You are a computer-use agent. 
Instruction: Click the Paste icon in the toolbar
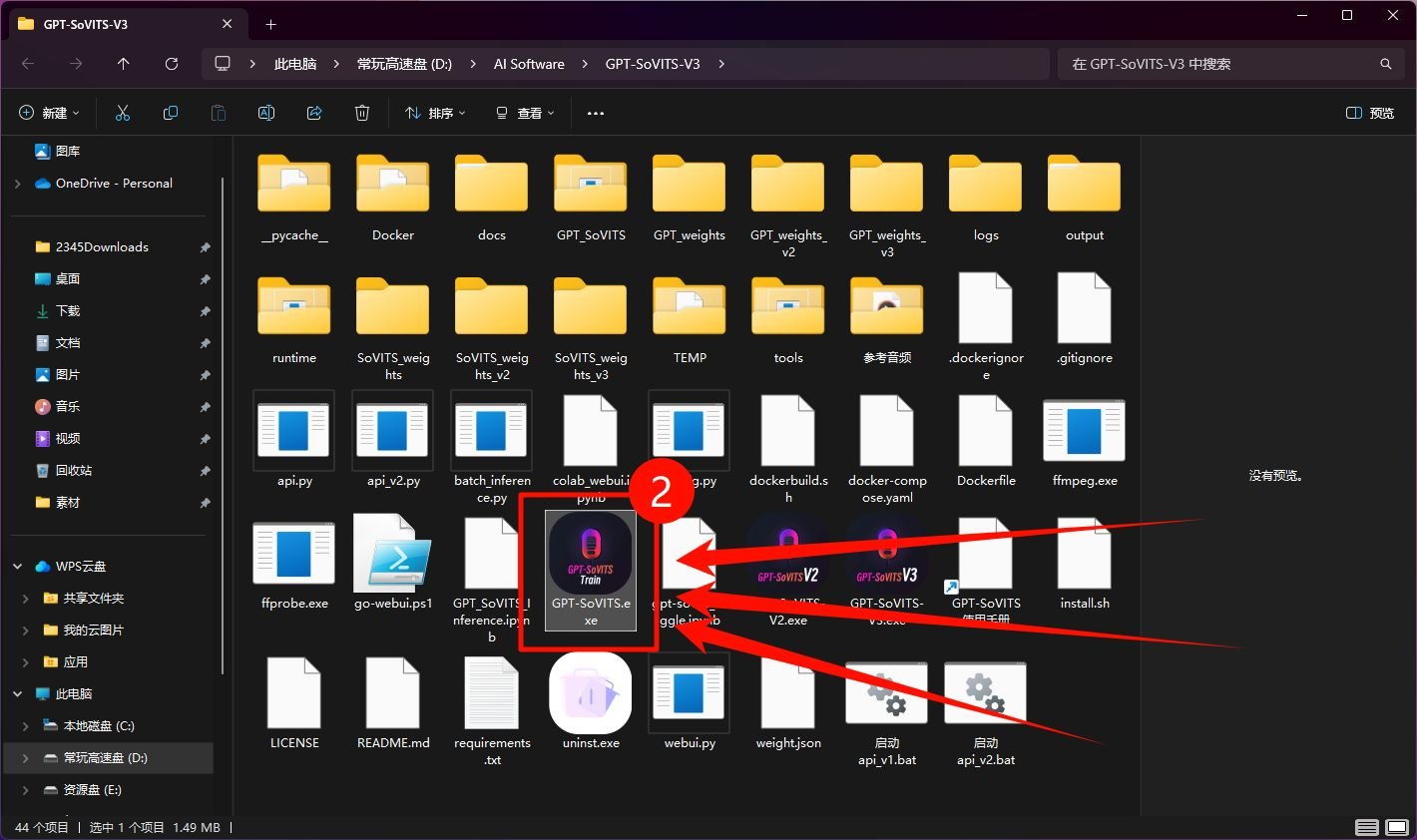click(x=219, y=112)
